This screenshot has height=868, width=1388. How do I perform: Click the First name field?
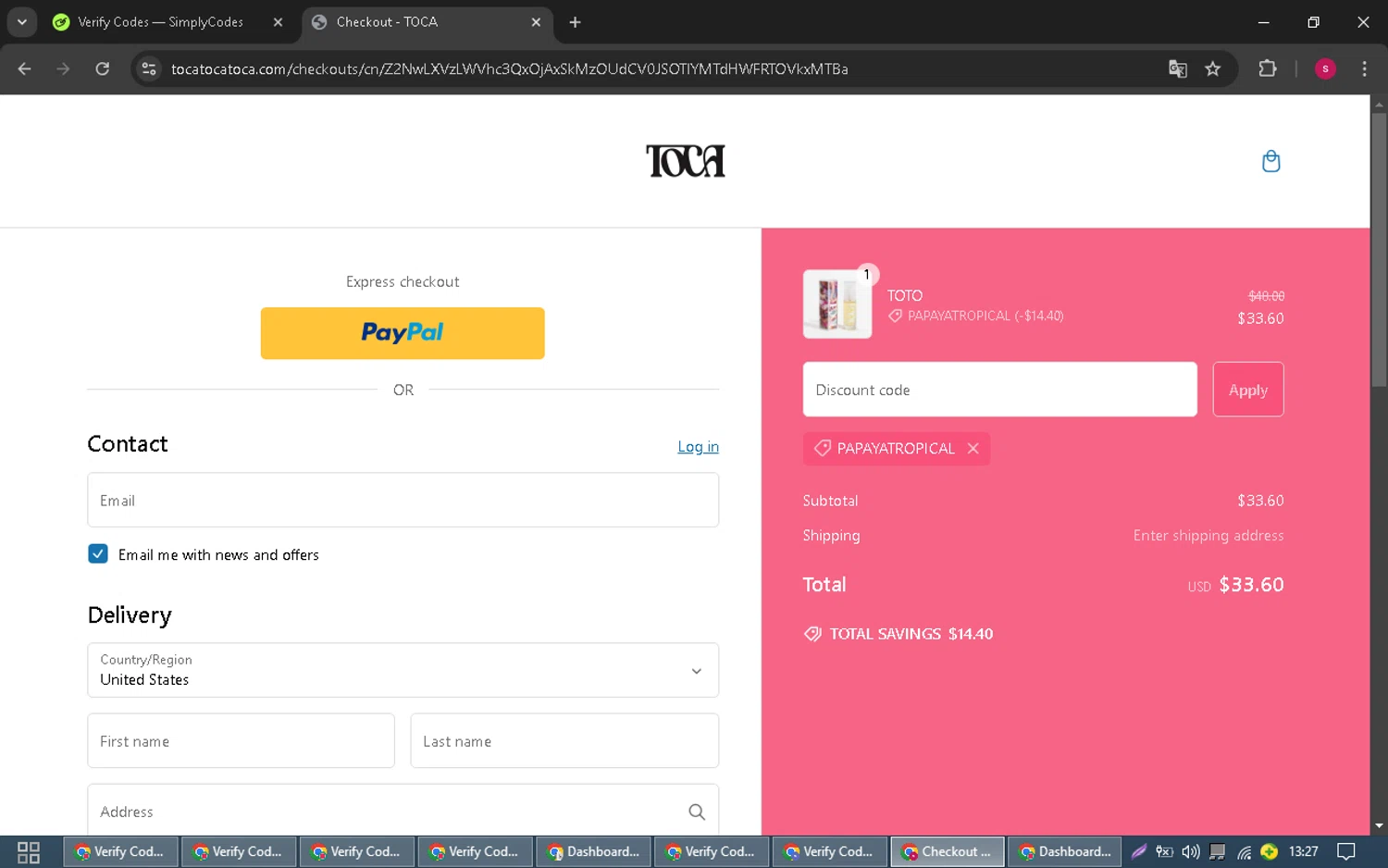click(x=241, y=740)
